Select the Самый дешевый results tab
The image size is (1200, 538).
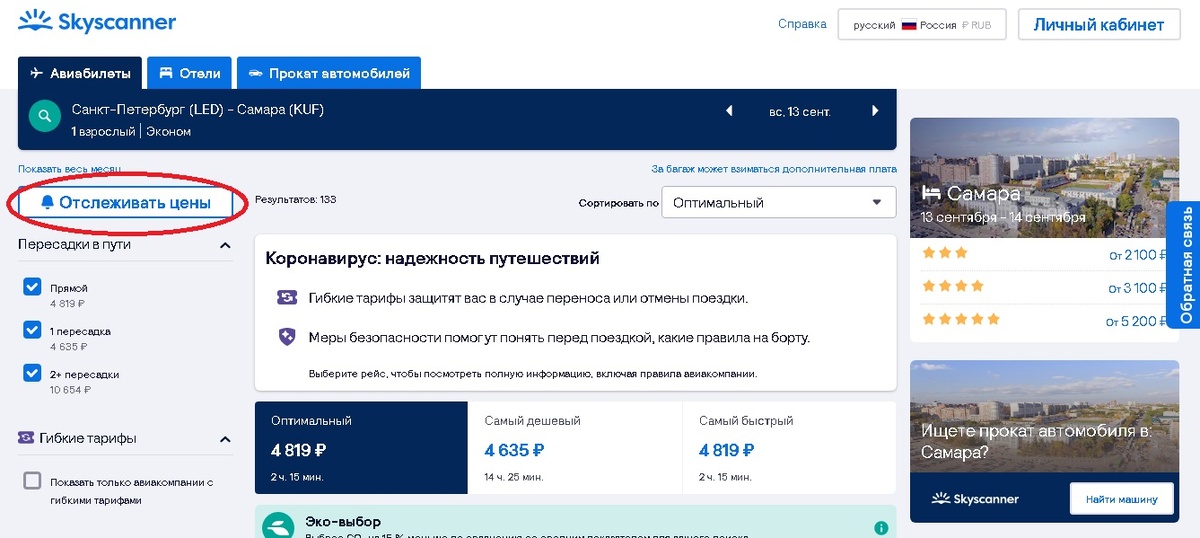pos(575,447)
